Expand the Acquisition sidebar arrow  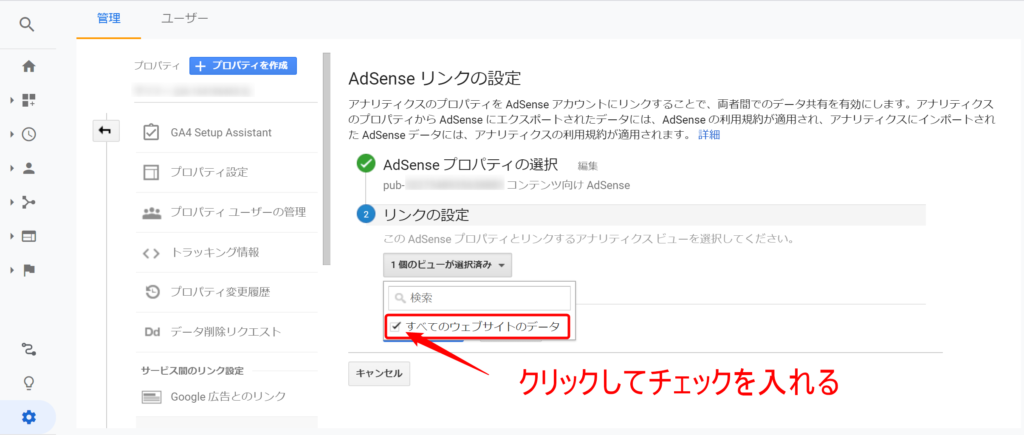tap(12, 202)
